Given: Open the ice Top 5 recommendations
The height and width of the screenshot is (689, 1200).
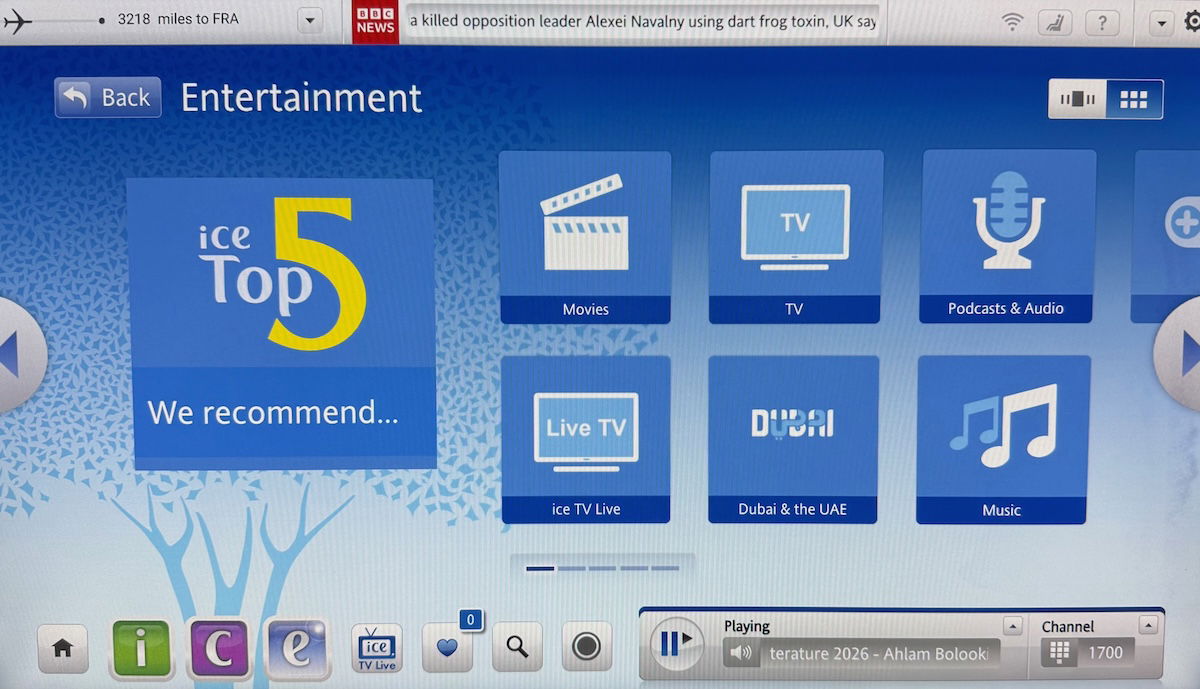Looking at the screenshot, I should pyautogui.click(x=284, y=323).
